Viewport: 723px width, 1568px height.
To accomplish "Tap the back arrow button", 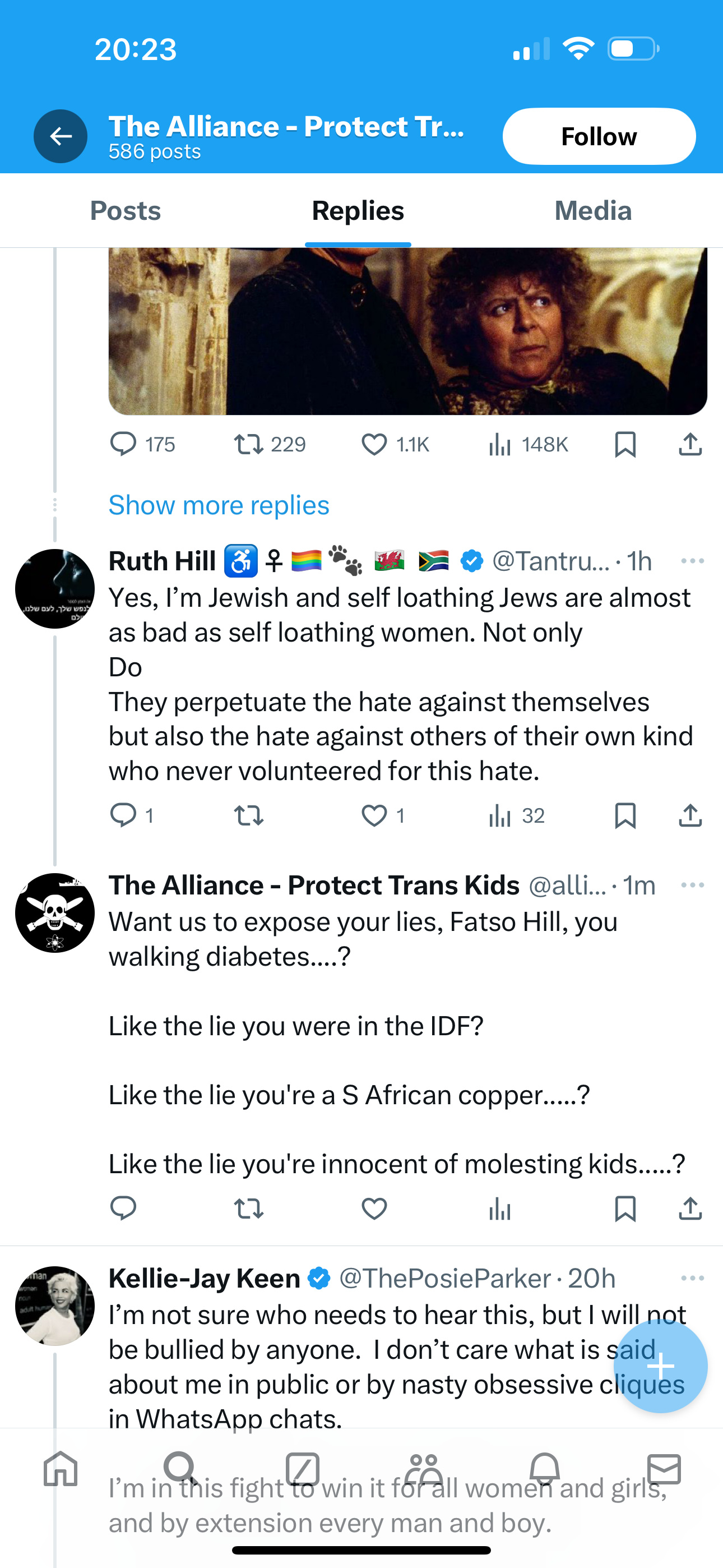I will click(x=61, y=136).
